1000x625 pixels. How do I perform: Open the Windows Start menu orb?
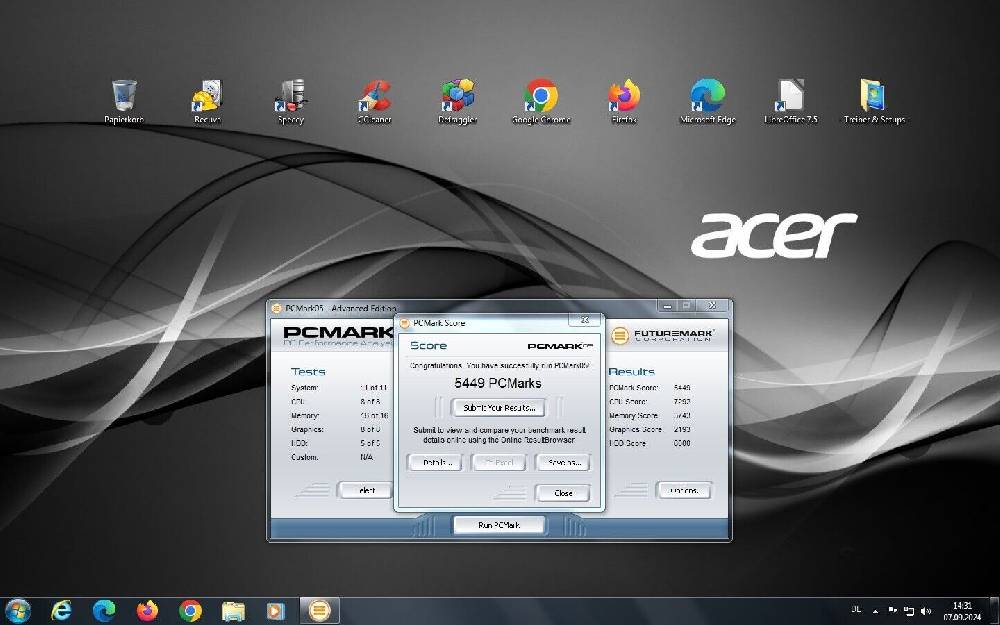tap(18, 611)
